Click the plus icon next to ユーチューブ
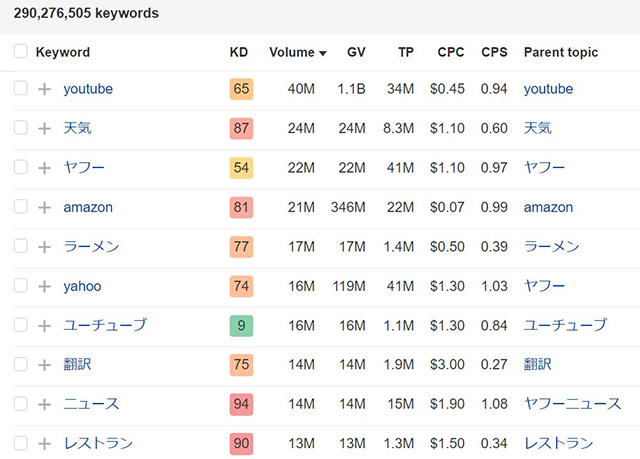Screen dimensions: 640x459 click(x=44, y=326)
